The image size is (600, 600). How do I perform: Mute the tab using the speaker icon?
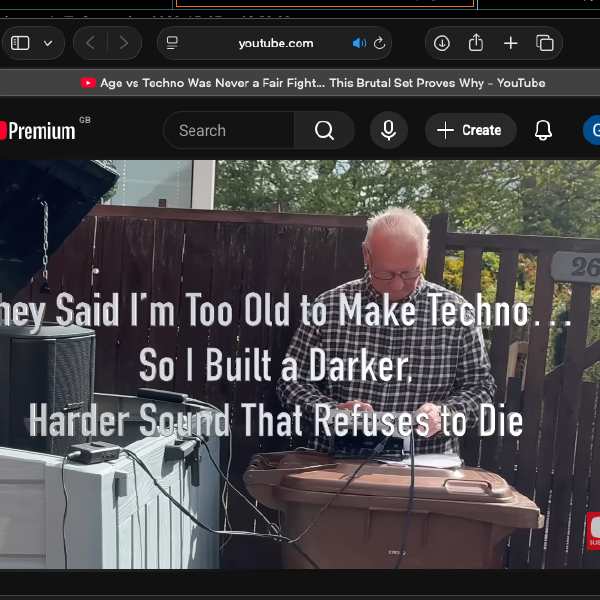click(359, 43)
